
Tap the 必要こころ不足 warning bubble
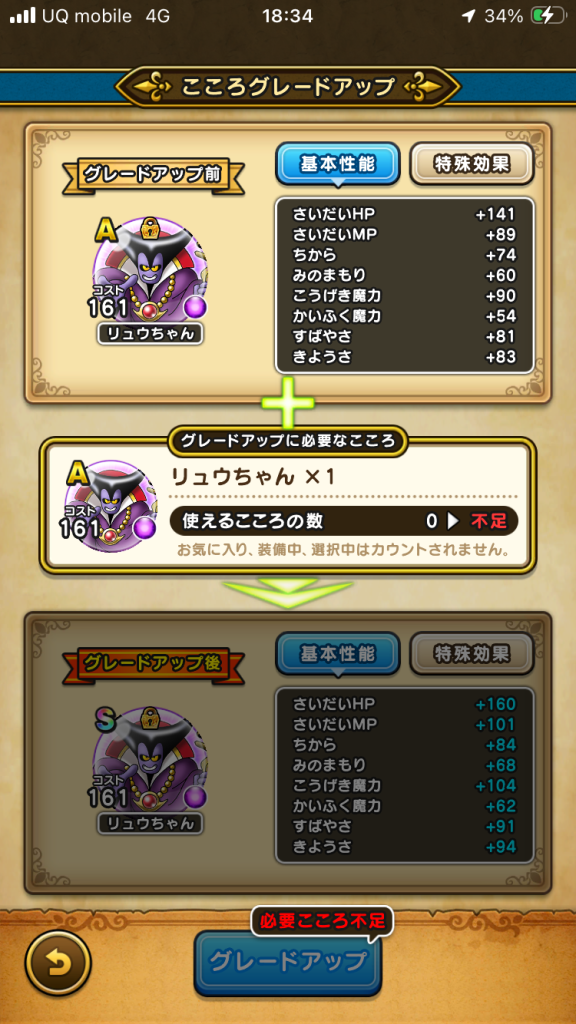(323, 921)
